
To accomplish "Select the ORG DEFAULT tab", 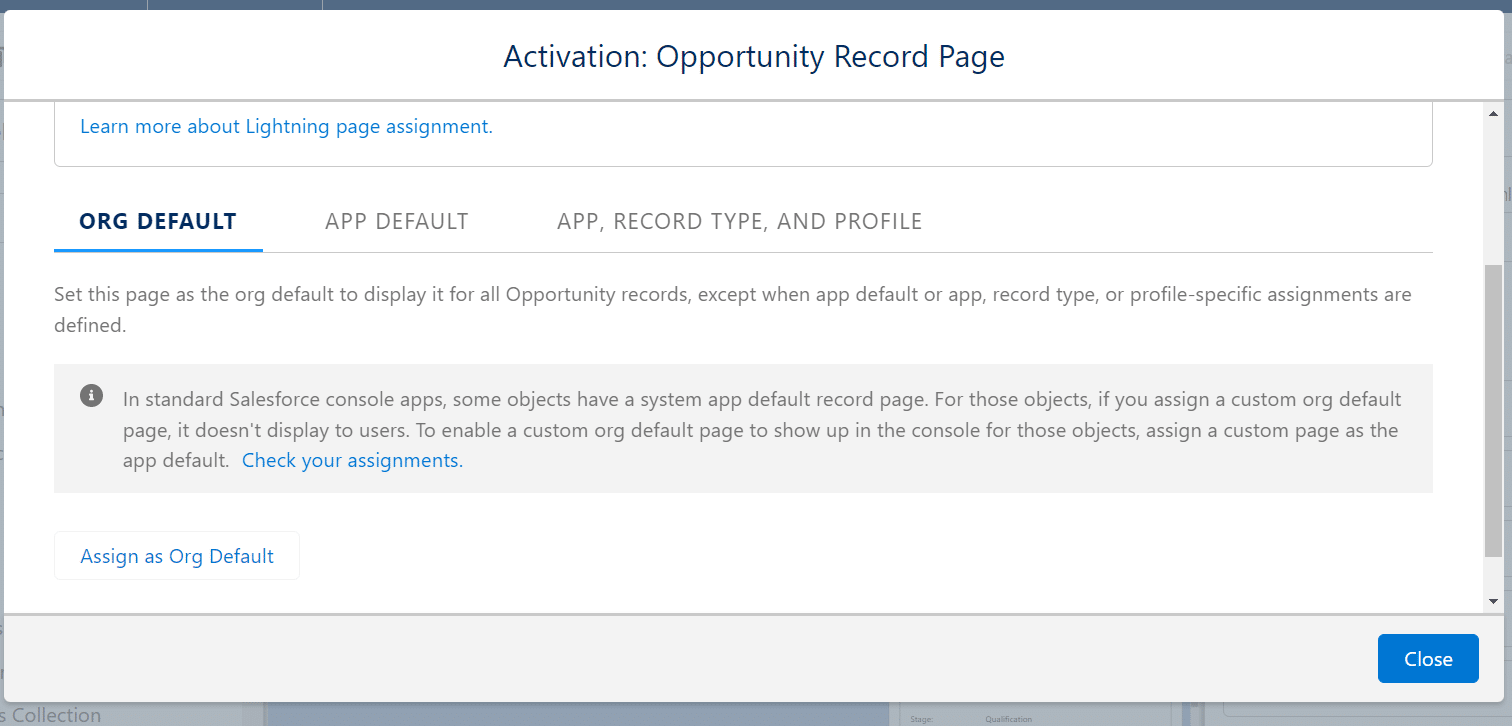I will click(158, 221).
